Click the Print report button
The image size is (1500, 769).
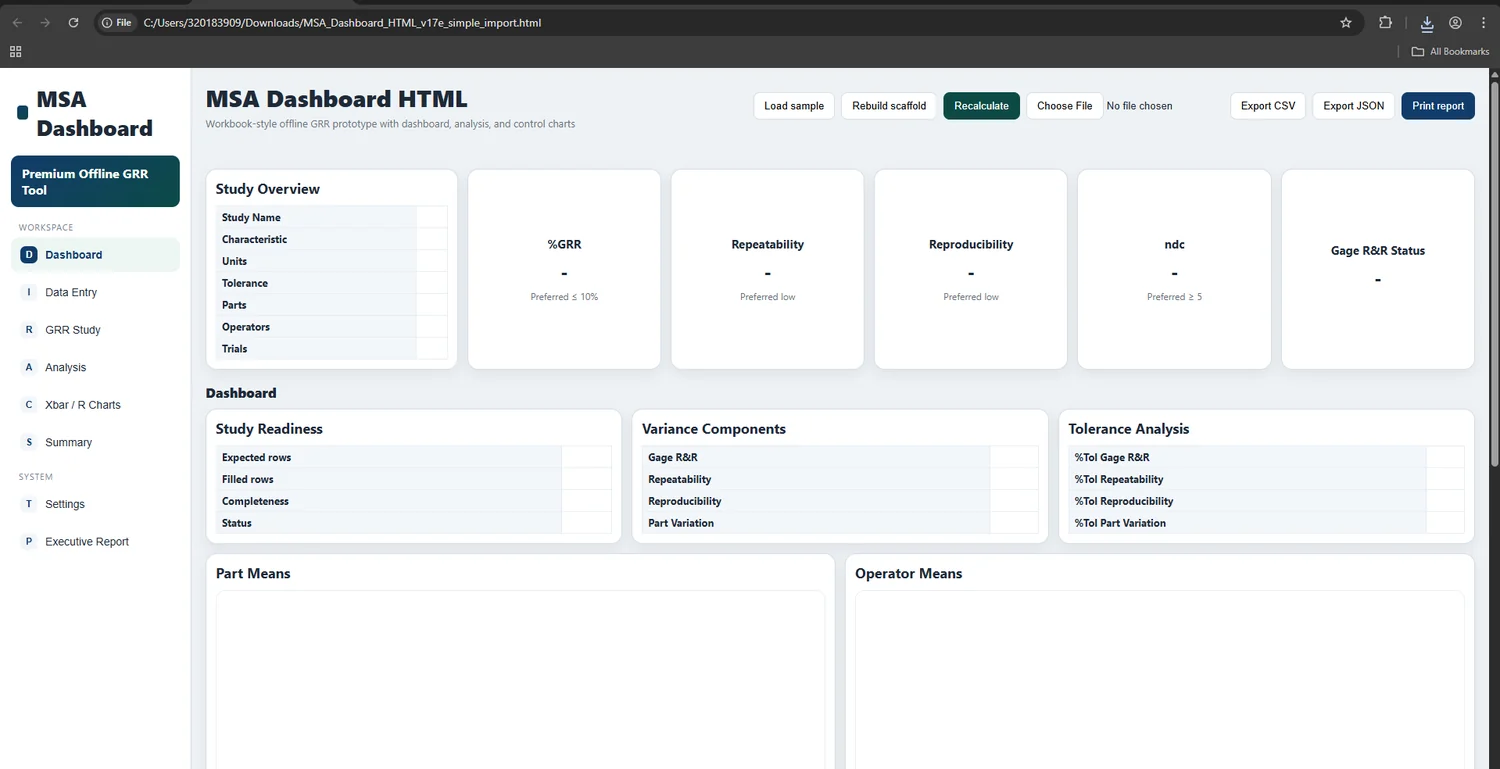point(1438,106)
